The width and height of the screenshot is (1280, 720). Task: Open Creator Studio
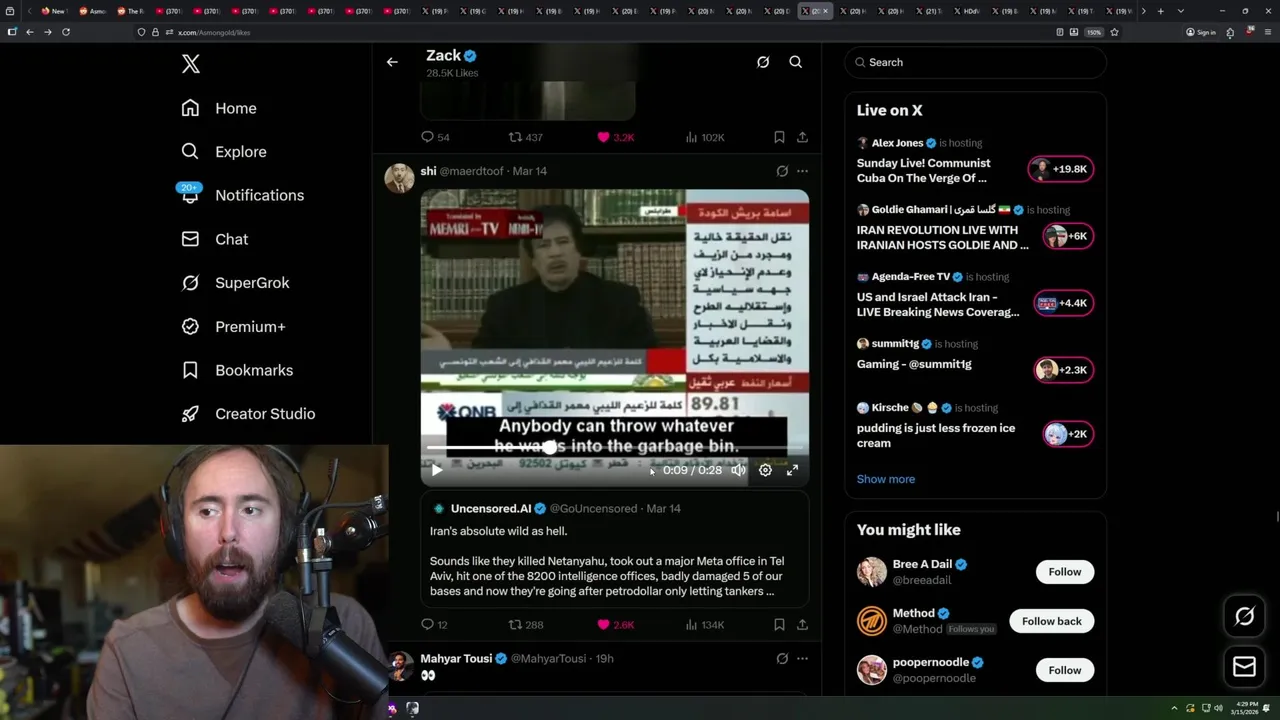pos(248,414)
